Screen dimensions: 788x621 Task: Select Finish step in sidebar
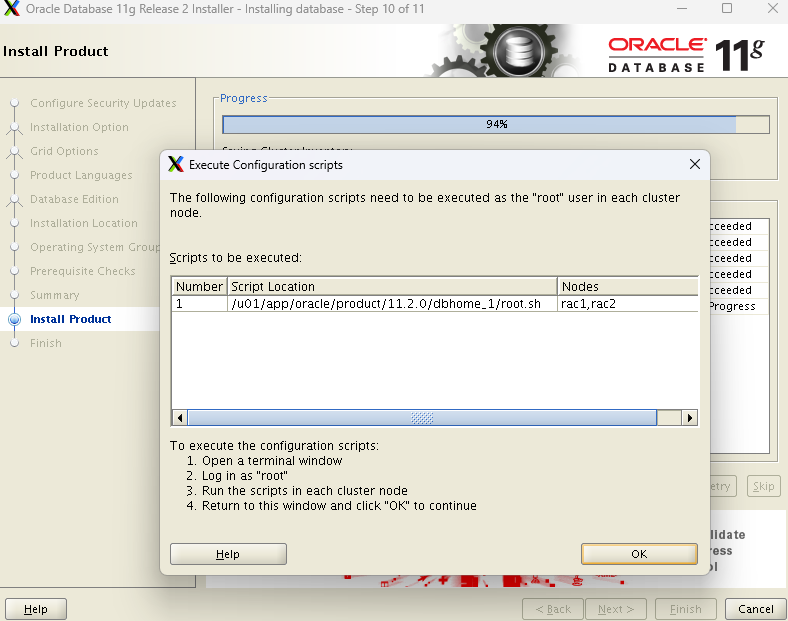[x=46, y=343]
